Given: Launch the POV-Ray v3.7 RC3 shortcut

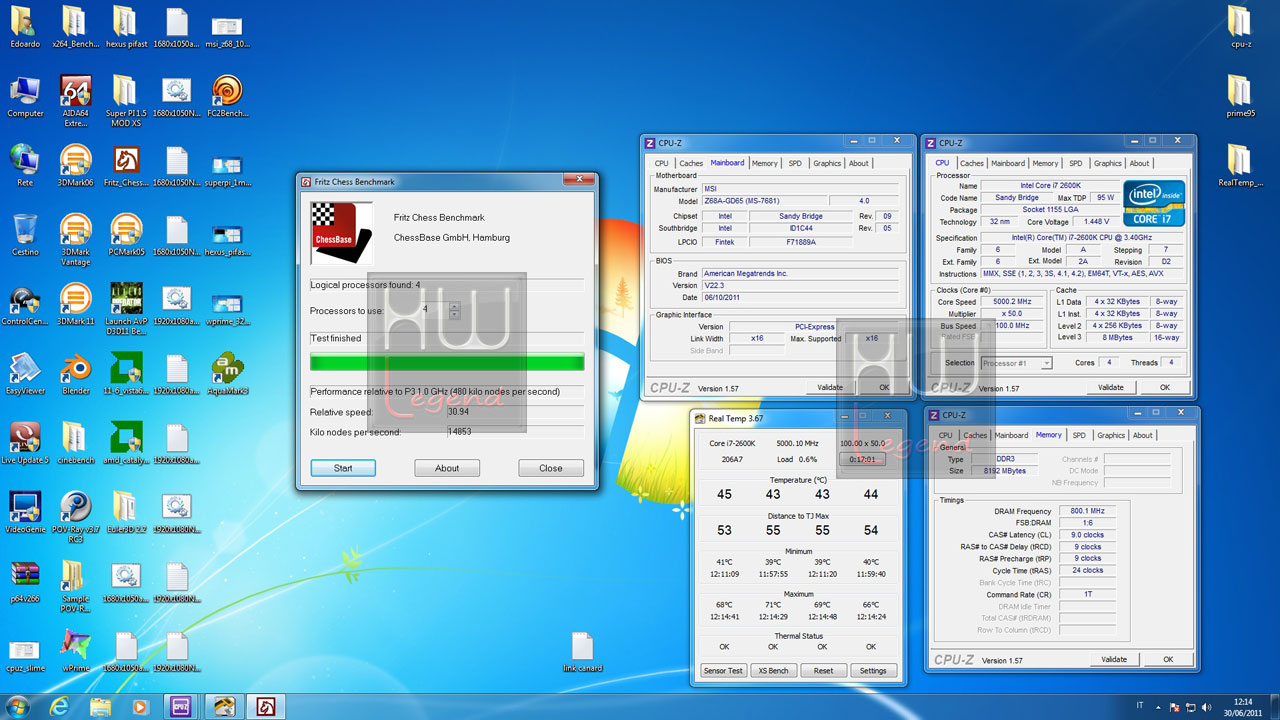Looking at the screenshot, I should point(76,517).
